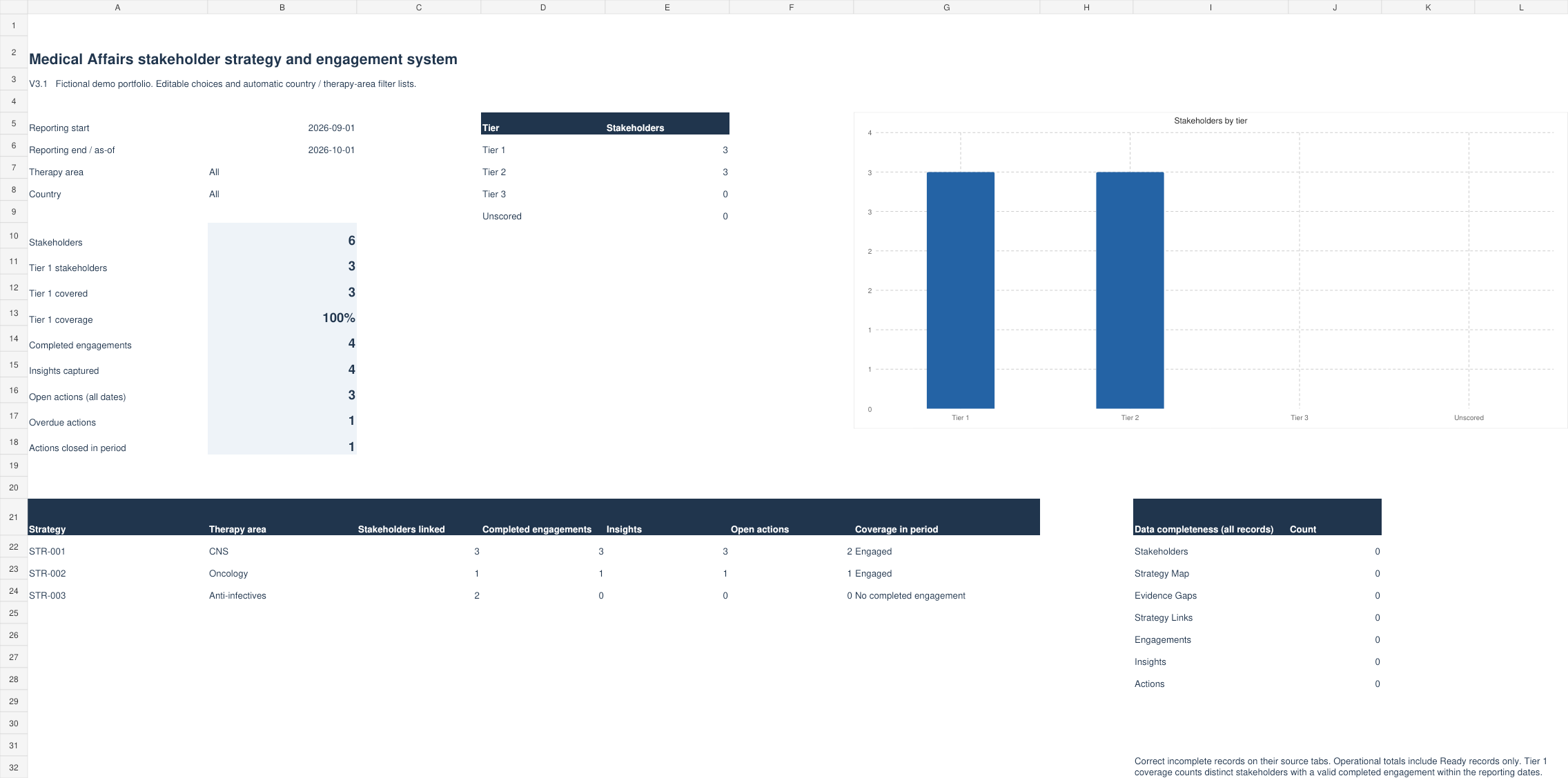1568x778 pixels.
Task: Select the Reporting start date 2026-09-01 cell
Action: coord(282,123)
